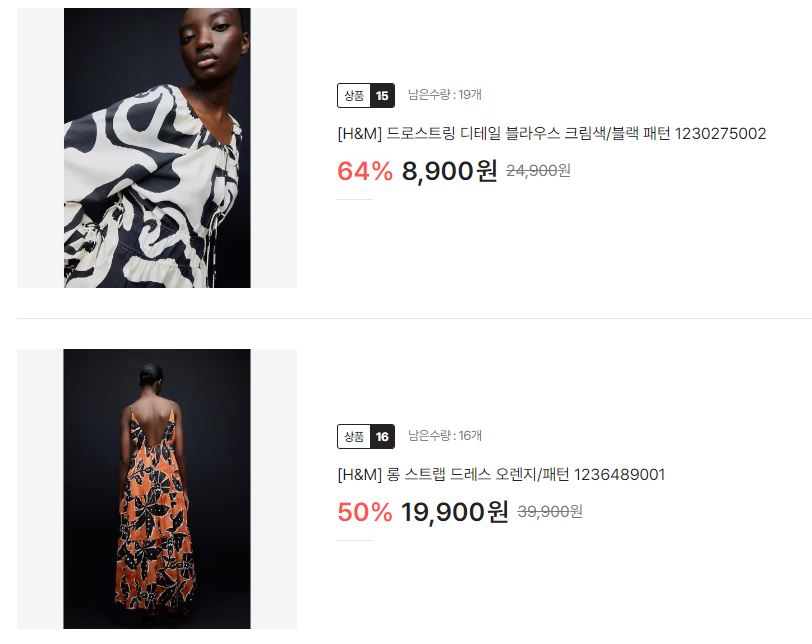The width and height of the screenshot is (812, 644).
Task: Click the 50% discount label
Action: [x=365, y=512]
